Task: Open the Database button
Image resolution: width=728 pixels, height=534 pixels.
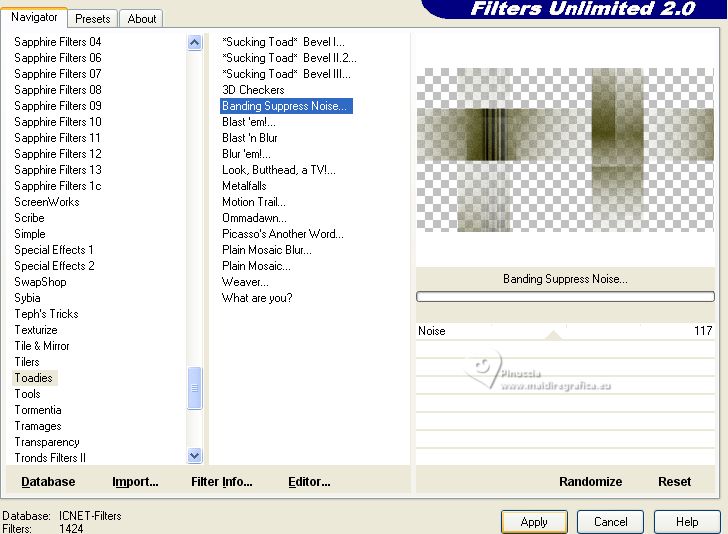Action: (x=48, y=482)
